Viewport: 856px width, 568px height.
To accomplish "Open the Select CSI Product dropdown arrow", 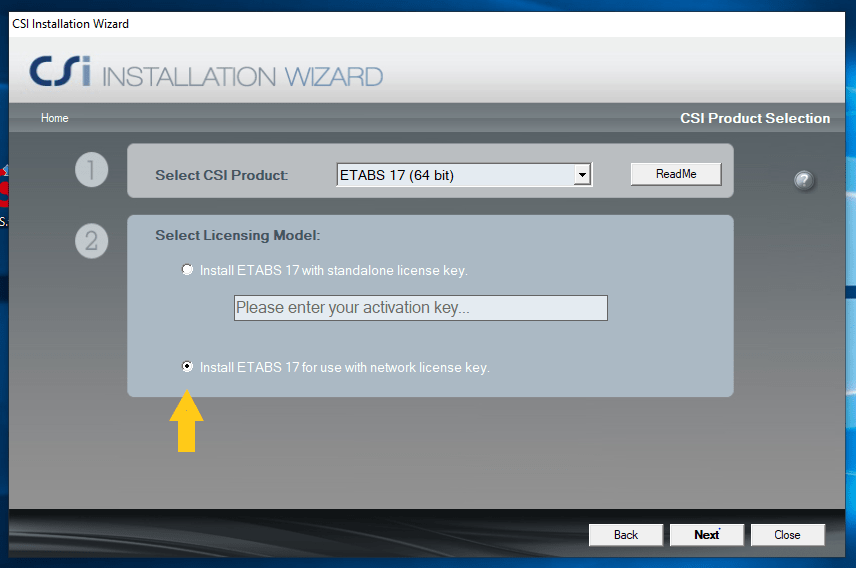I will (582, 175).
